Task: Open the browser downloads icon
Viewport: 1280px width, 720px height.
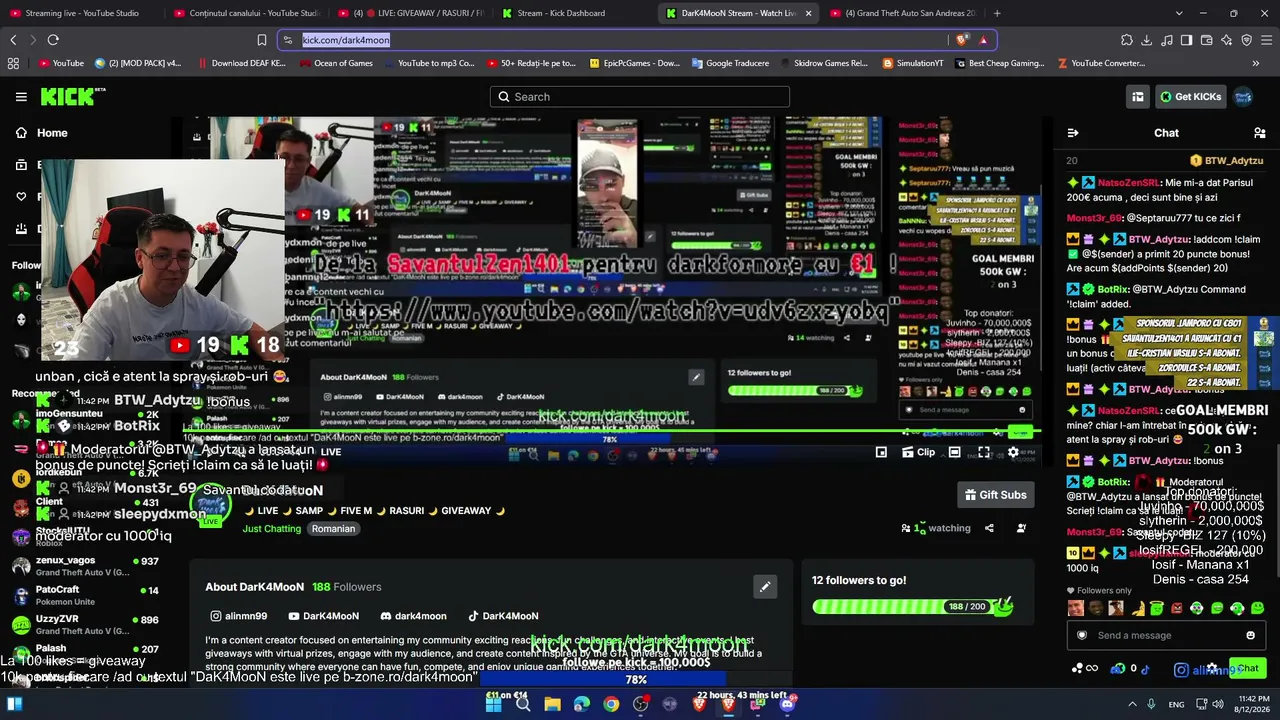Action: 1147,40
